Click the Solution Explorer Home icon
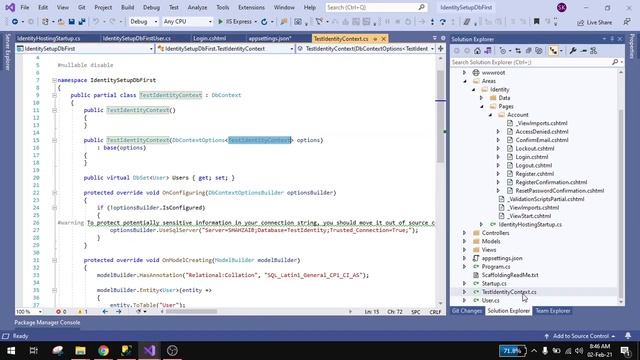 (x=477, y=51)
